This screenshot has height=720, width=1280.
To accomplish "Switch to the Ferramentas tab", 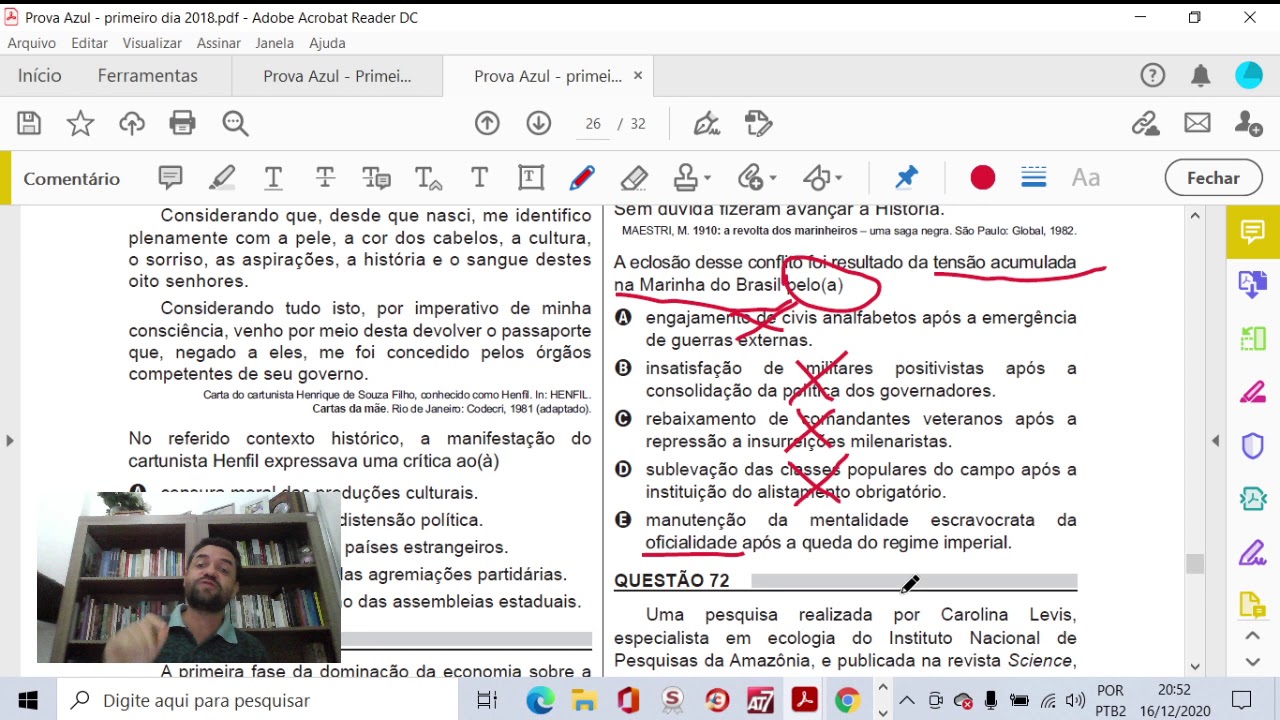I will (x=147, y=76).
